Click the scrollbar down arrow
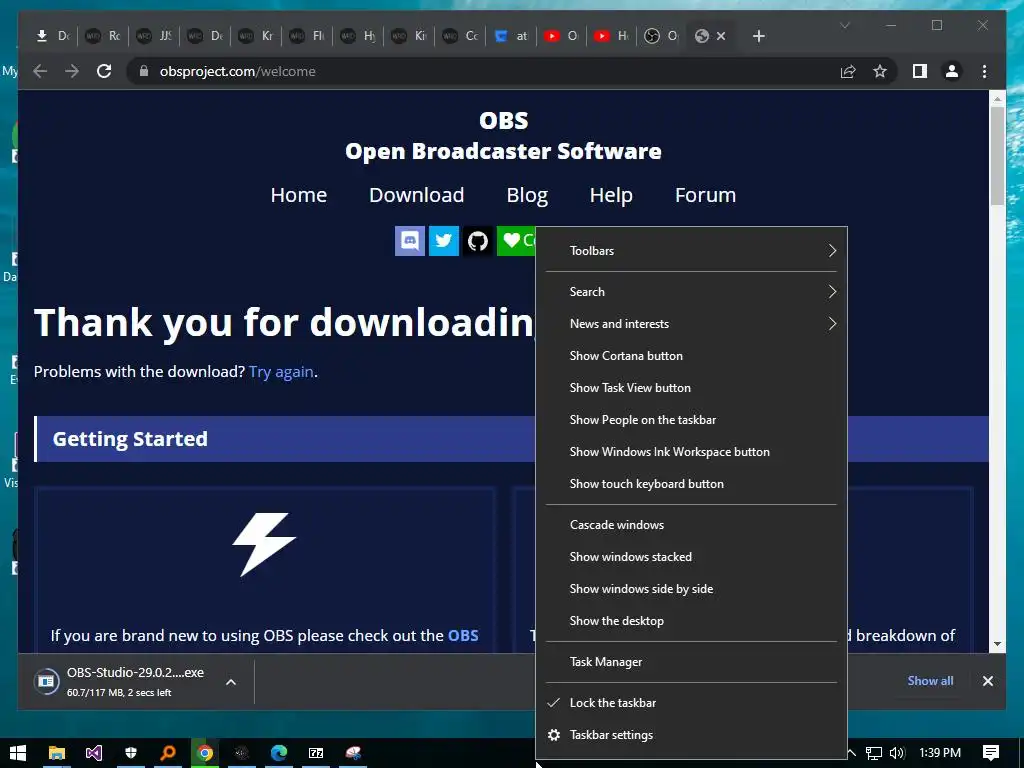 (997, 644)
